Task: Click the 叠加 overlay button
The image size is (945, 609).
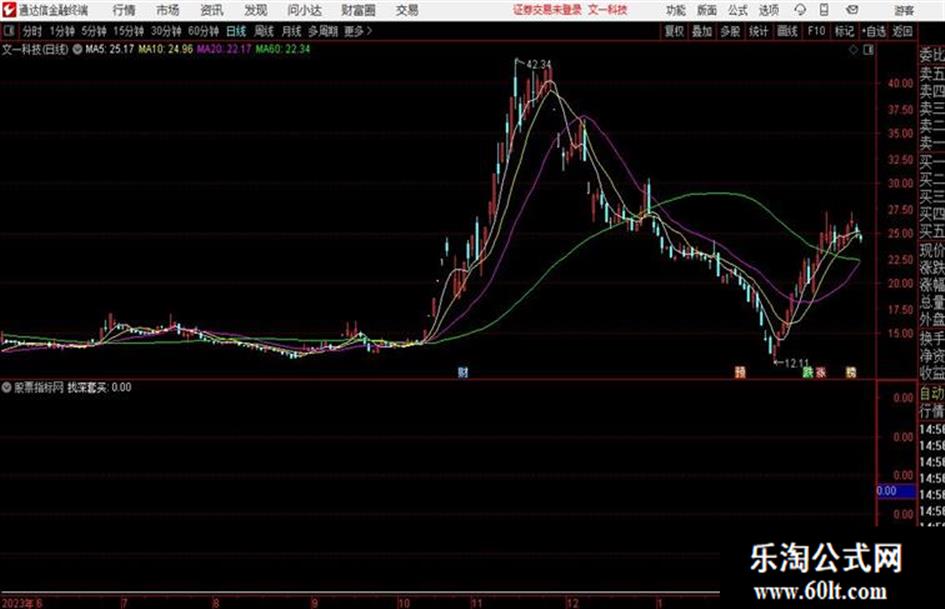Action: 702,31
